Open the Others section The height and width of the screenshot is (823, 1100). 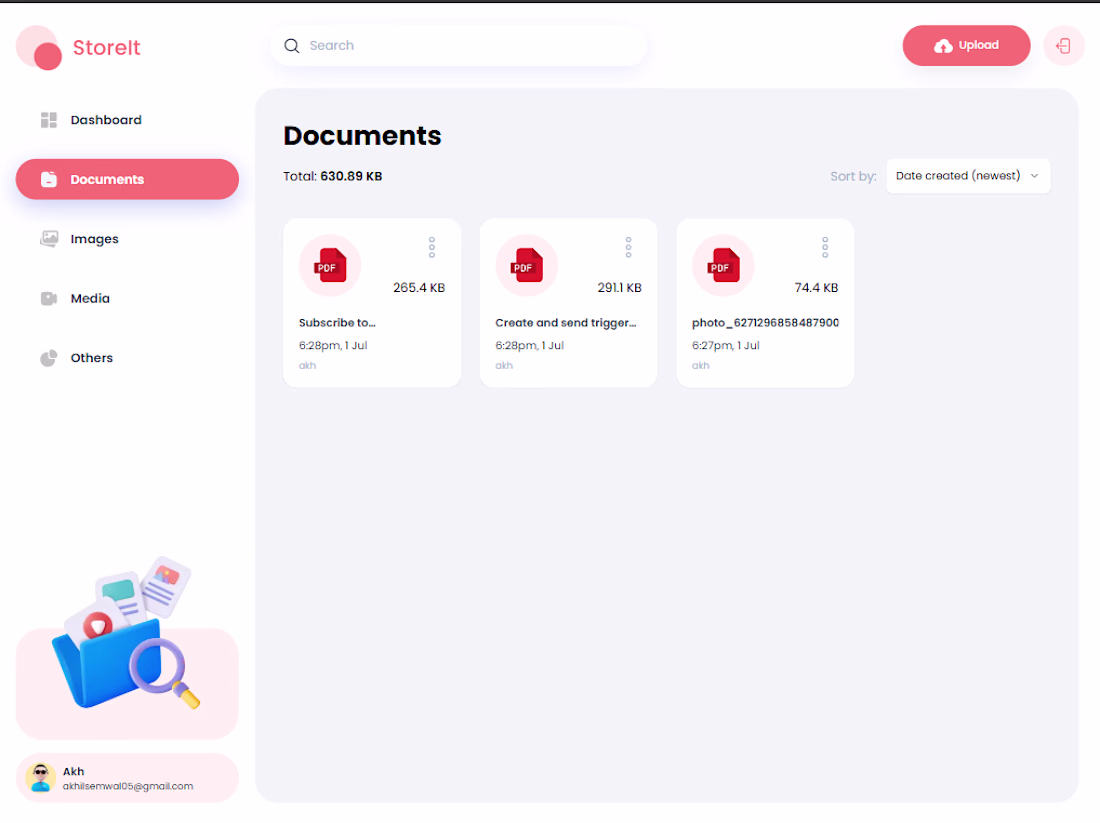[92, 358]
